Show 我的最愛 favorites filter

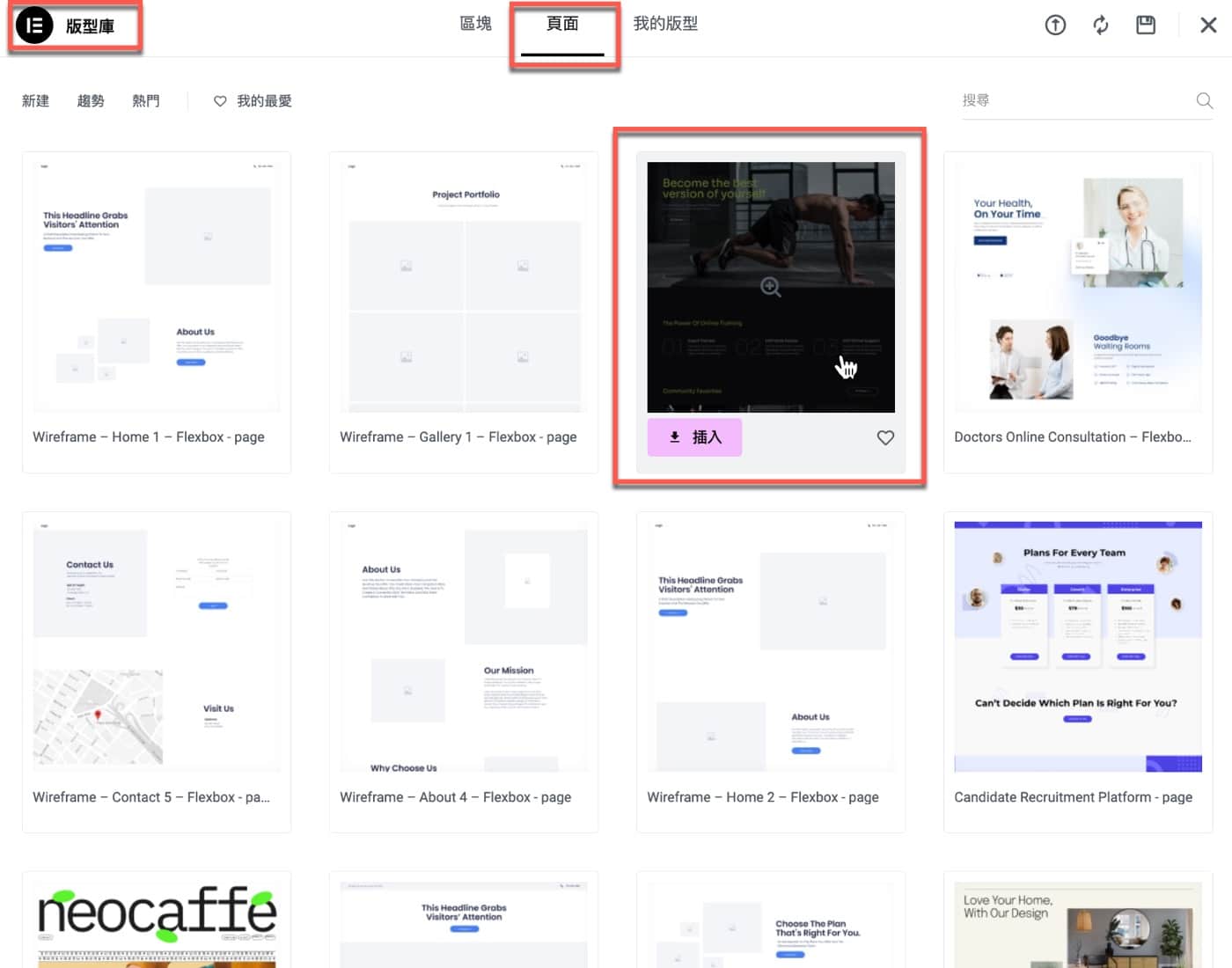tap(253, 101)
